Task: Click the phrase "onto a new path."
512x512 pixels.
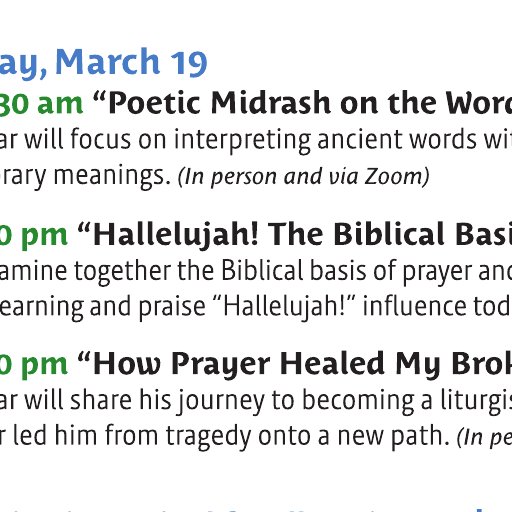Action: [354, 436]
